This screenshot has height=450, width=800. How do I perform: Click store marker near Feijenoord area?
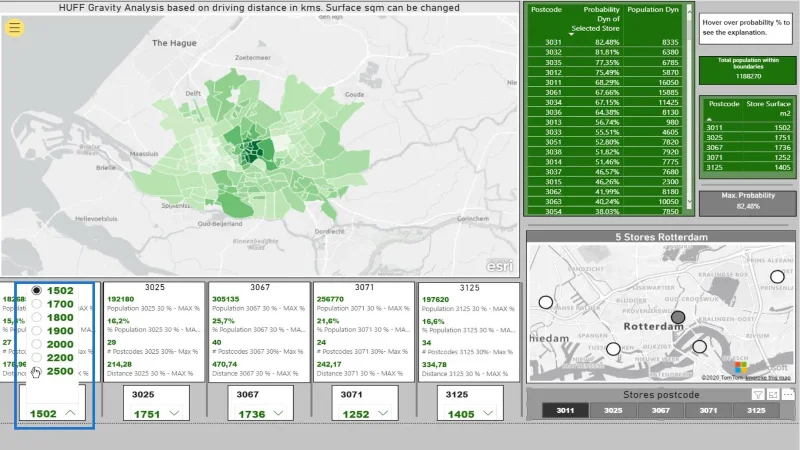(699, 347)
